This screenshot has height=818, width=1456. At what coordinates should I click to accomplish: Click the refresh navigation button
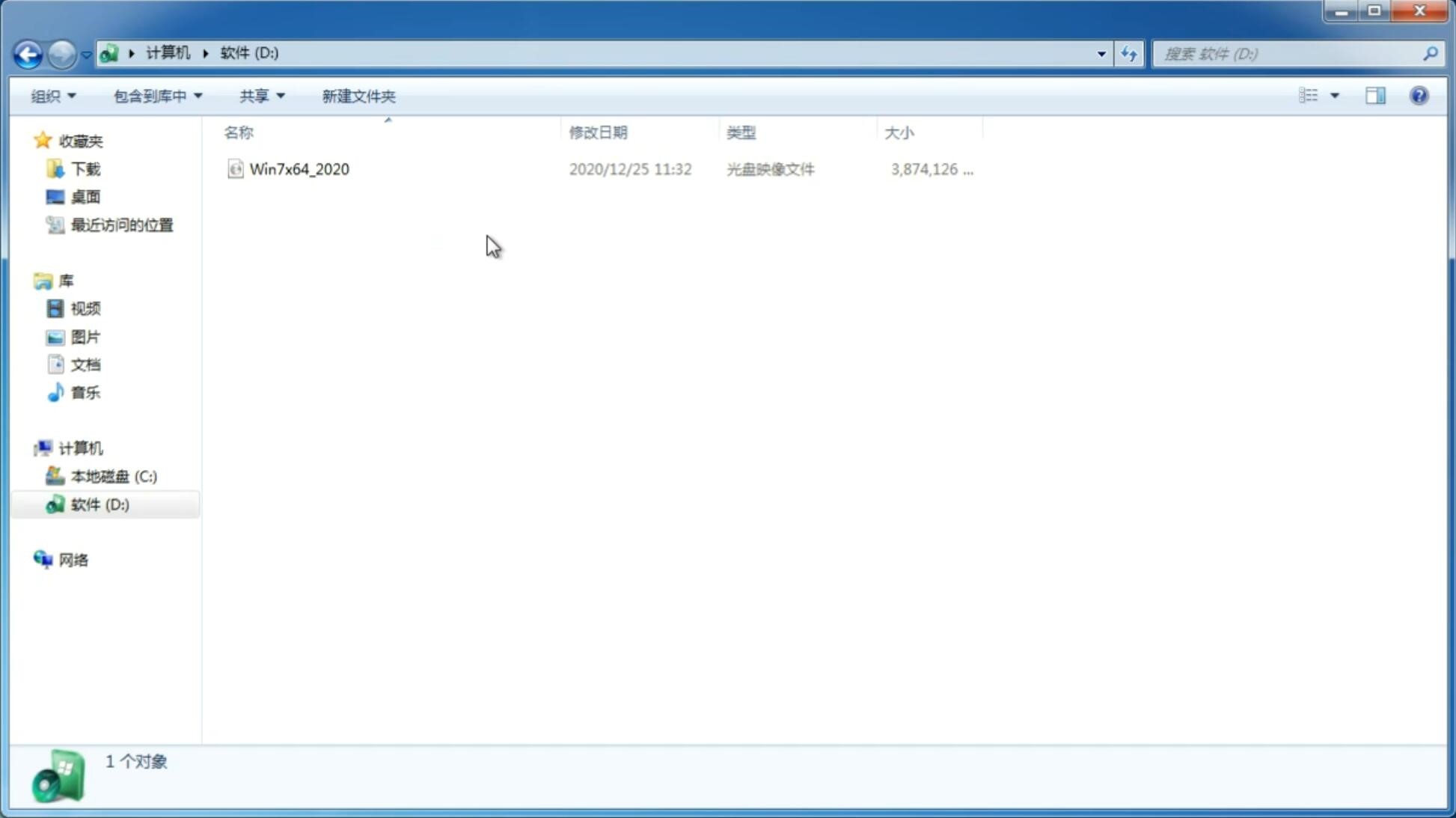point(1128,53)
